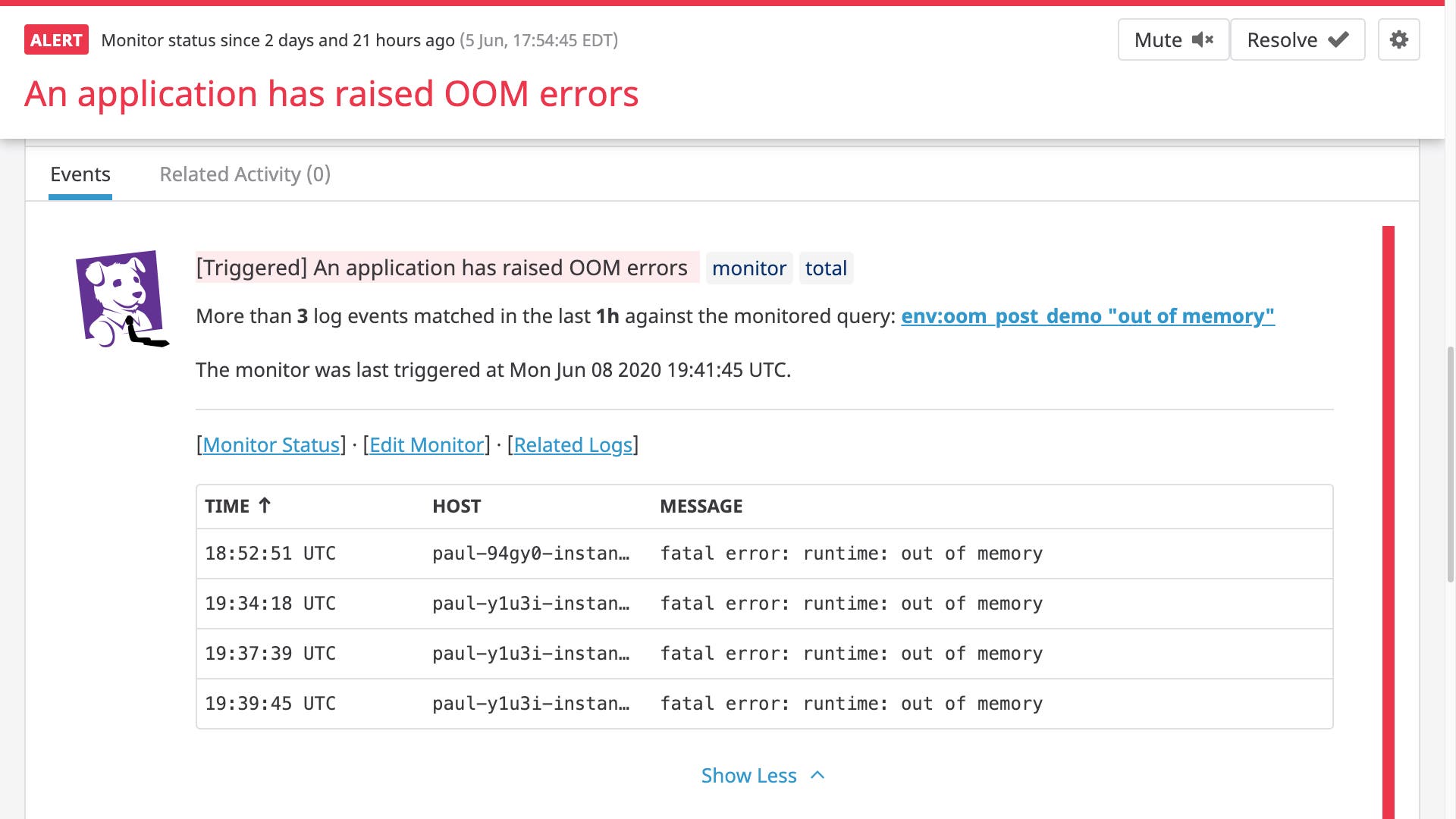Open the Related Logs link
This screenshot has width=1456, height=819.
[574, 445]
